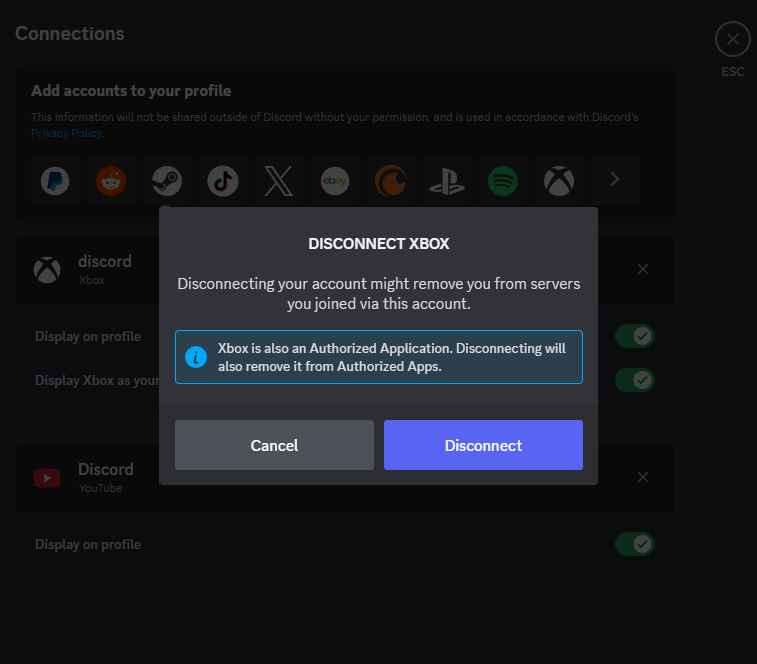
Task: Click the Xbox icon in the accounts row
Action: pyautogui.click(x=558, y=181)
